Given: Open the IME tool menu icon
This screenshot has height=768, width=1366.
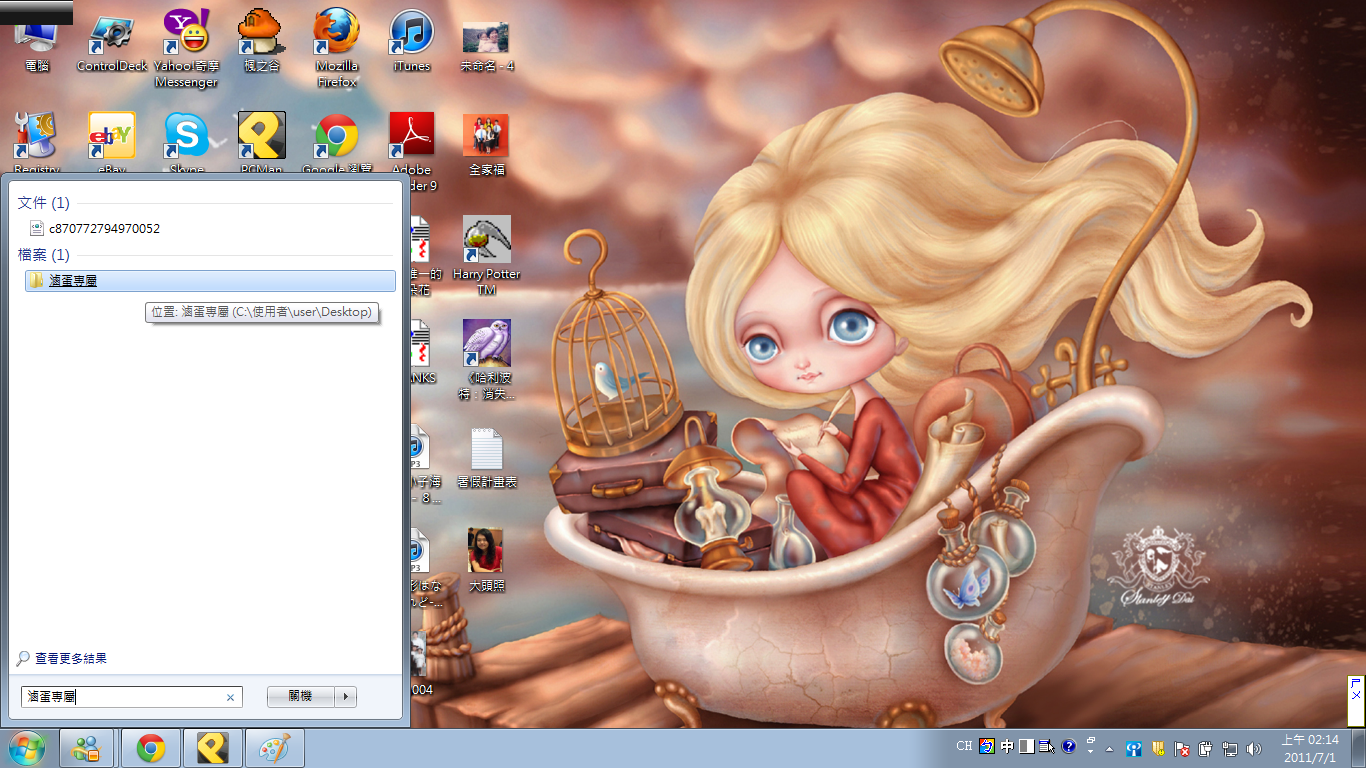Looking at the screenshot, I should [1047, 746].
